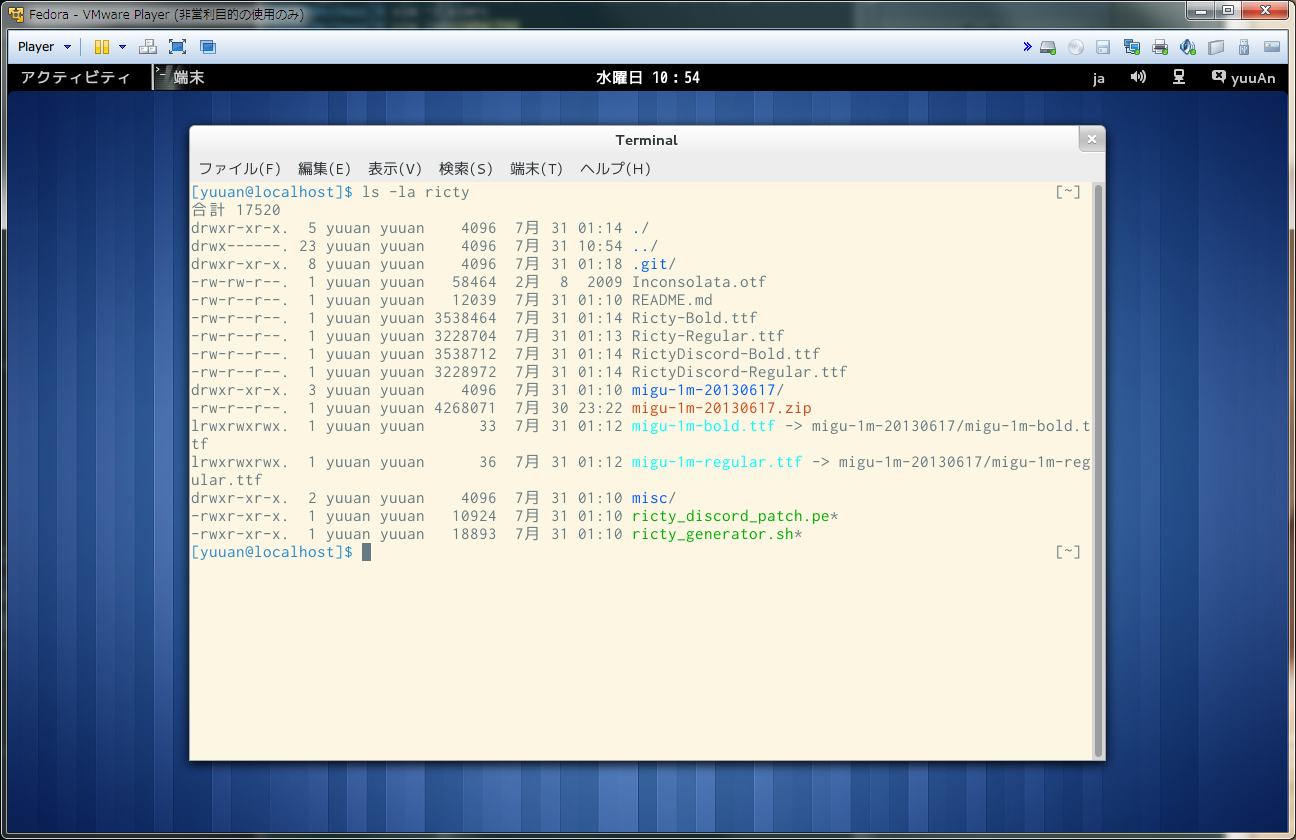Image resolution: width=1296 pixels, height=840 pixels.
Task: Click the 端末 app menu in top bar
Action: [180, 77]
